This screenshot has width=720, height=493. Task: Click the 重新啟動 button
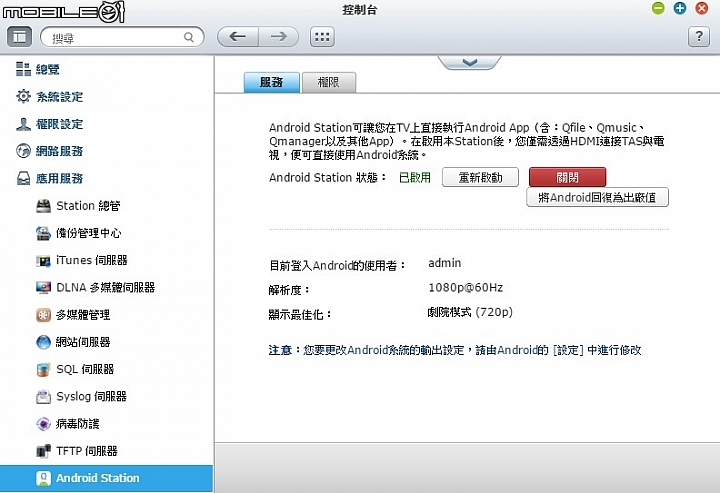pyautogui.click(x=480, y=177)
